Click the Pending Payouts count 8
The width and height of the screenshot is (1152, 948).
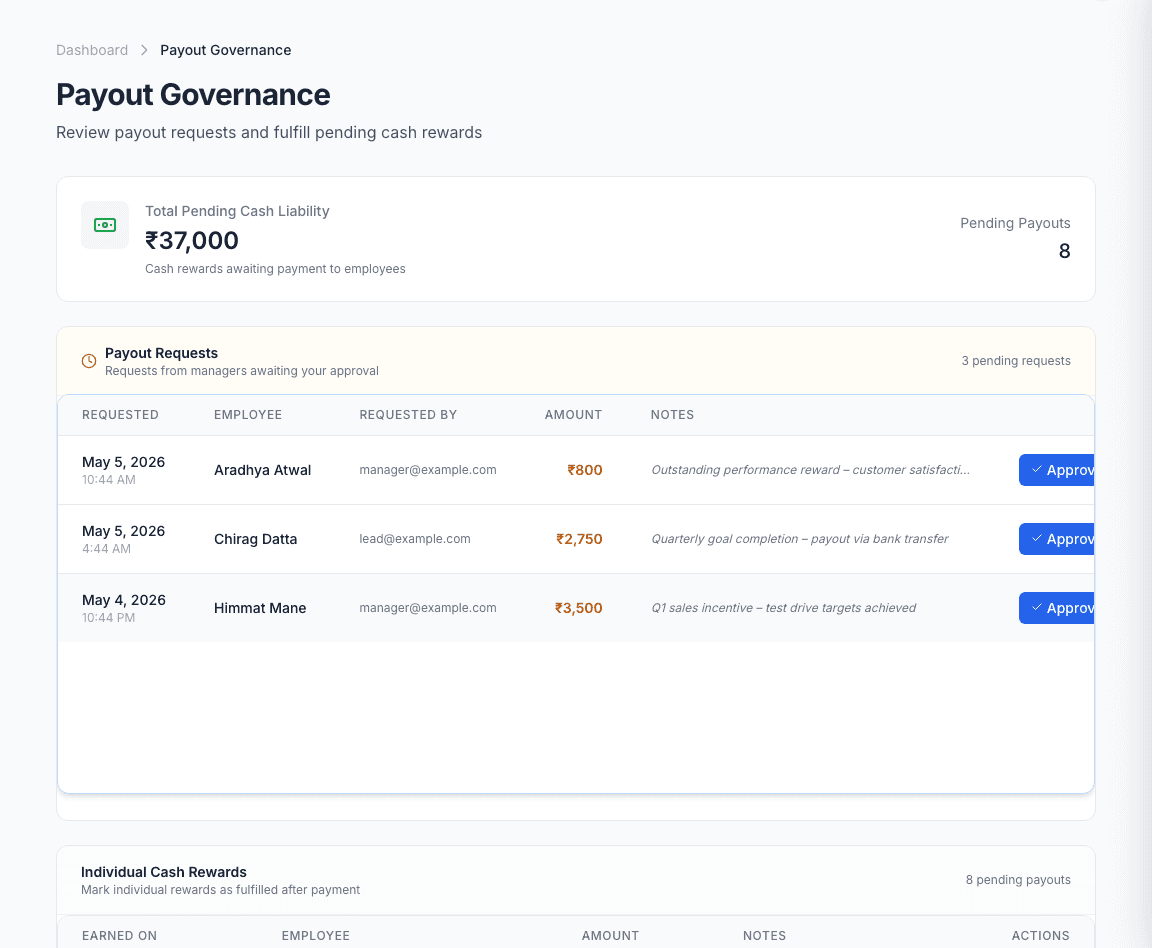coord(1064,251)
